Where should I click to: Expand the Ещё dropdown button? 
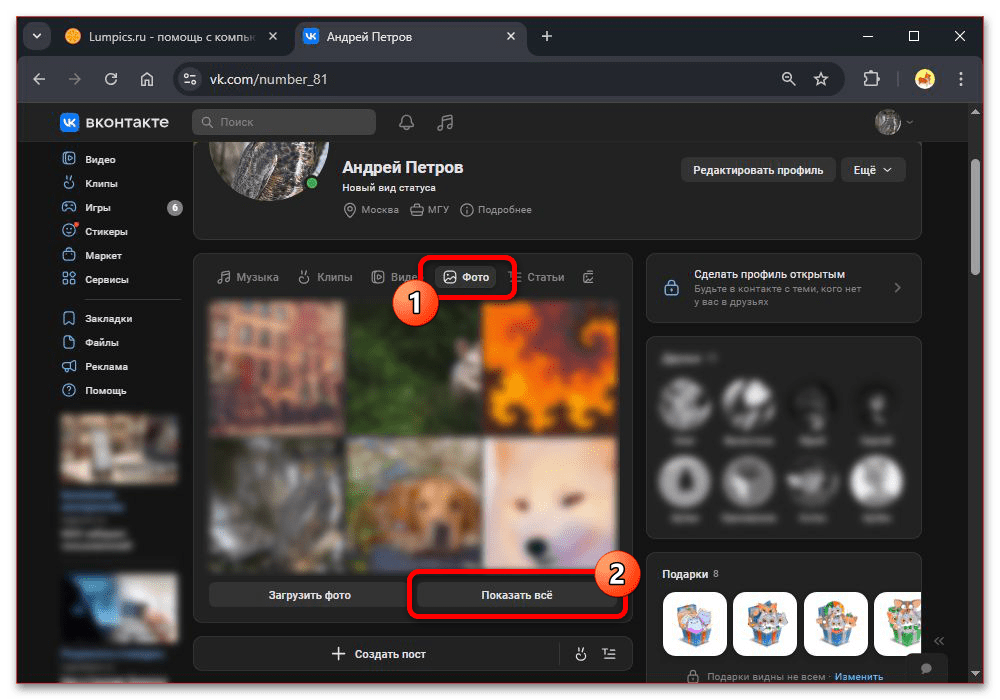872,170
